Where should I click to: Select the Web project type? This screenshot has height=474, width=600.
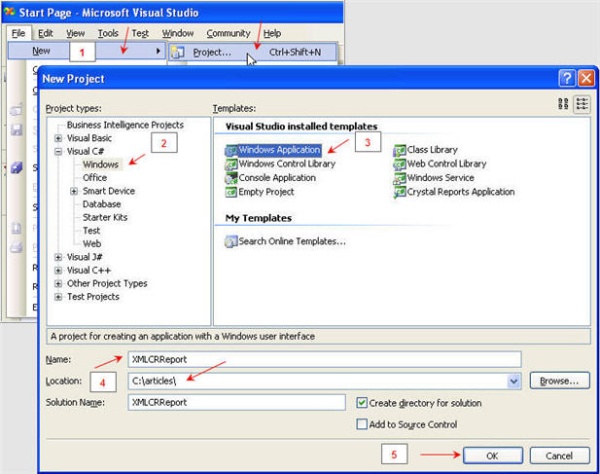coord(92,244)
